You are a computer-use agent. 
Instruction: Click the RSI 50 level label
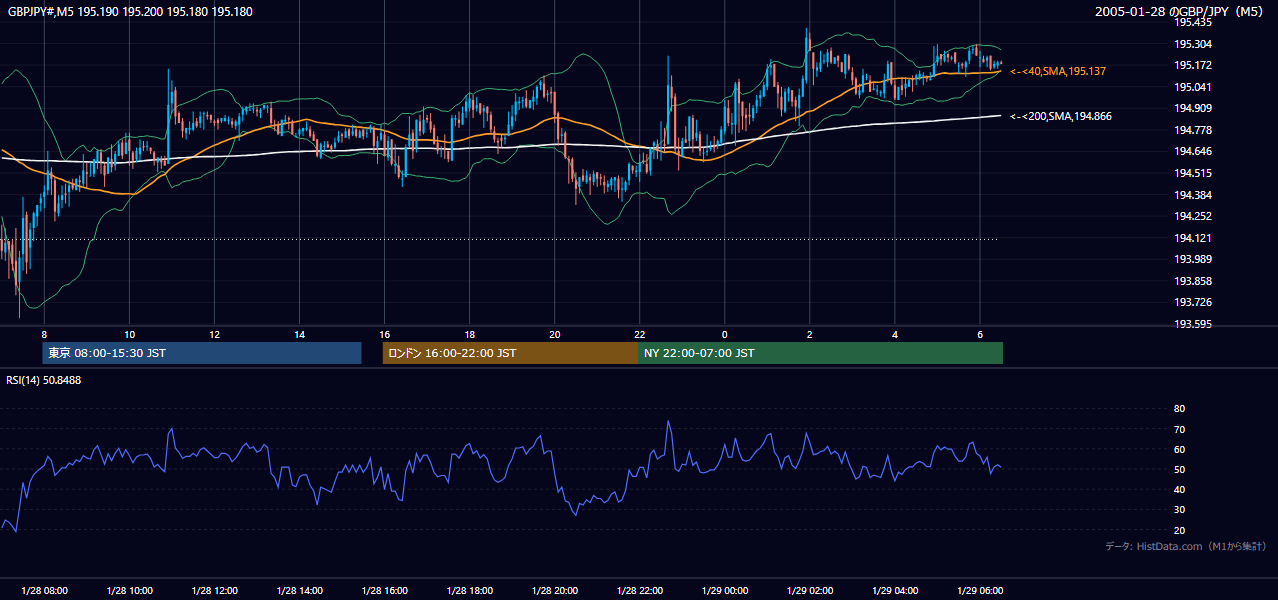pyautogui.click(x=1179, y=469)
